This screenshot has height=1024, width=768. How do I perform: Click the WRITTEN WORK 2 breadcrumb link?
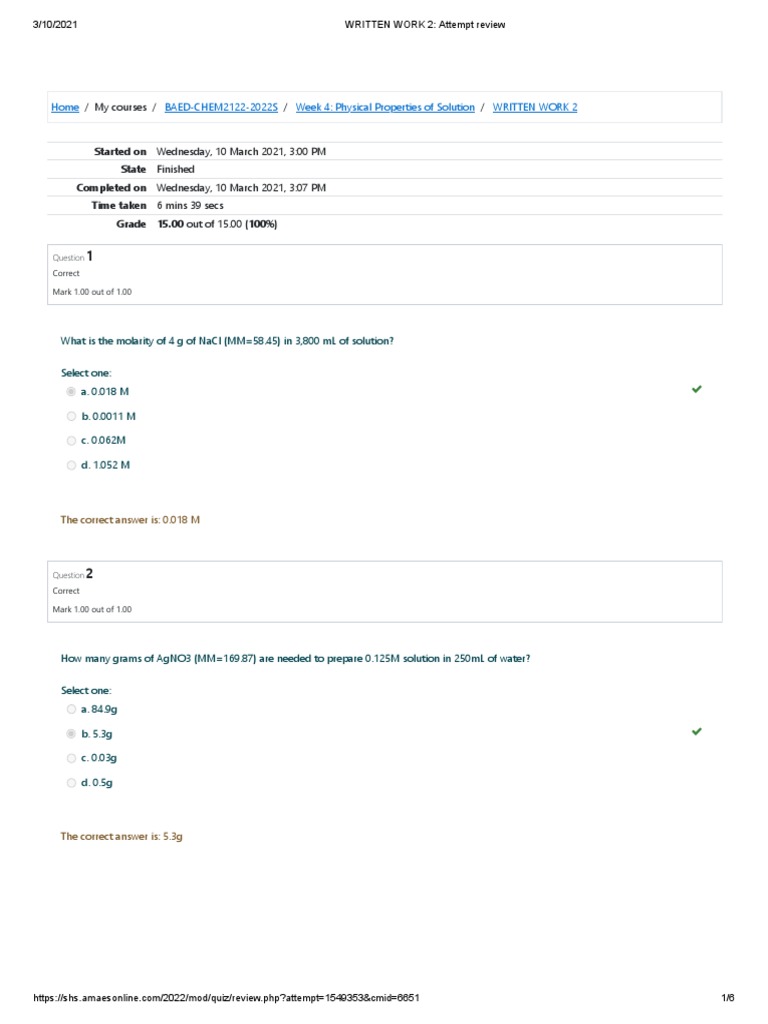click(535, 107)
